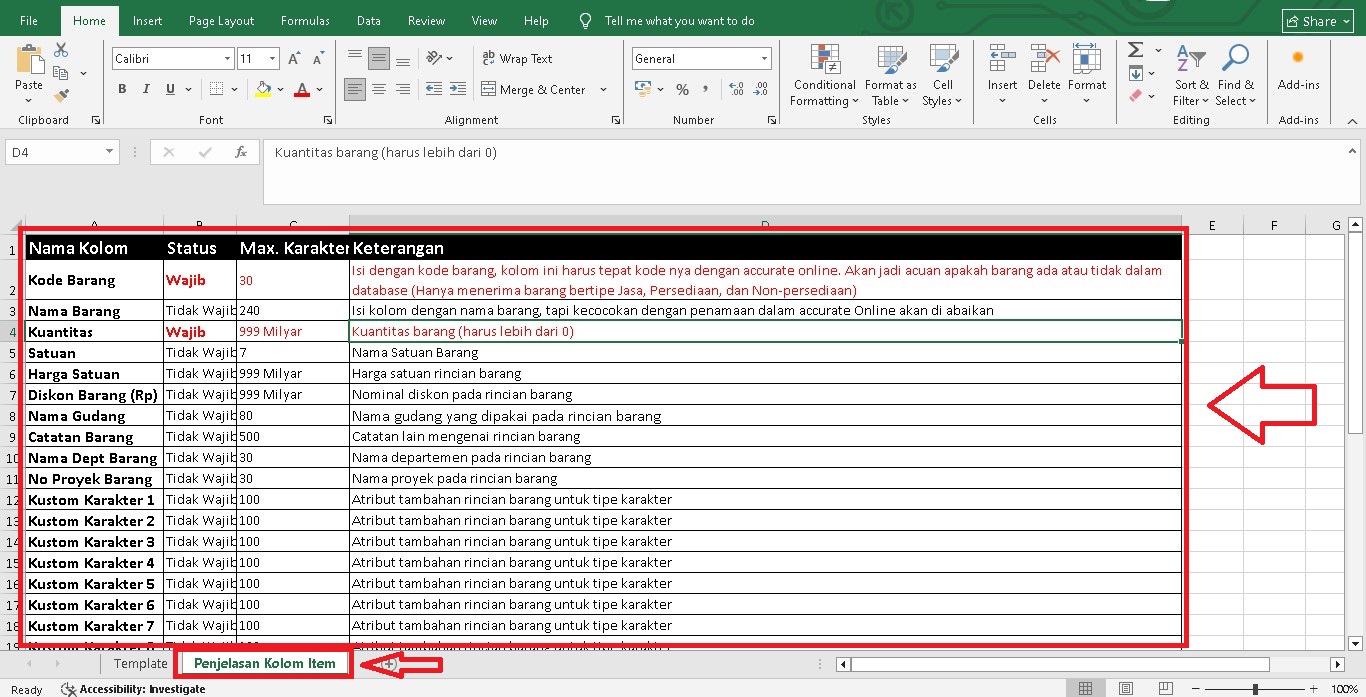The width and height of the screenshot is (1366, 697).
Task: Toggle Wrap Text for the cell
Action: [517, 59]
